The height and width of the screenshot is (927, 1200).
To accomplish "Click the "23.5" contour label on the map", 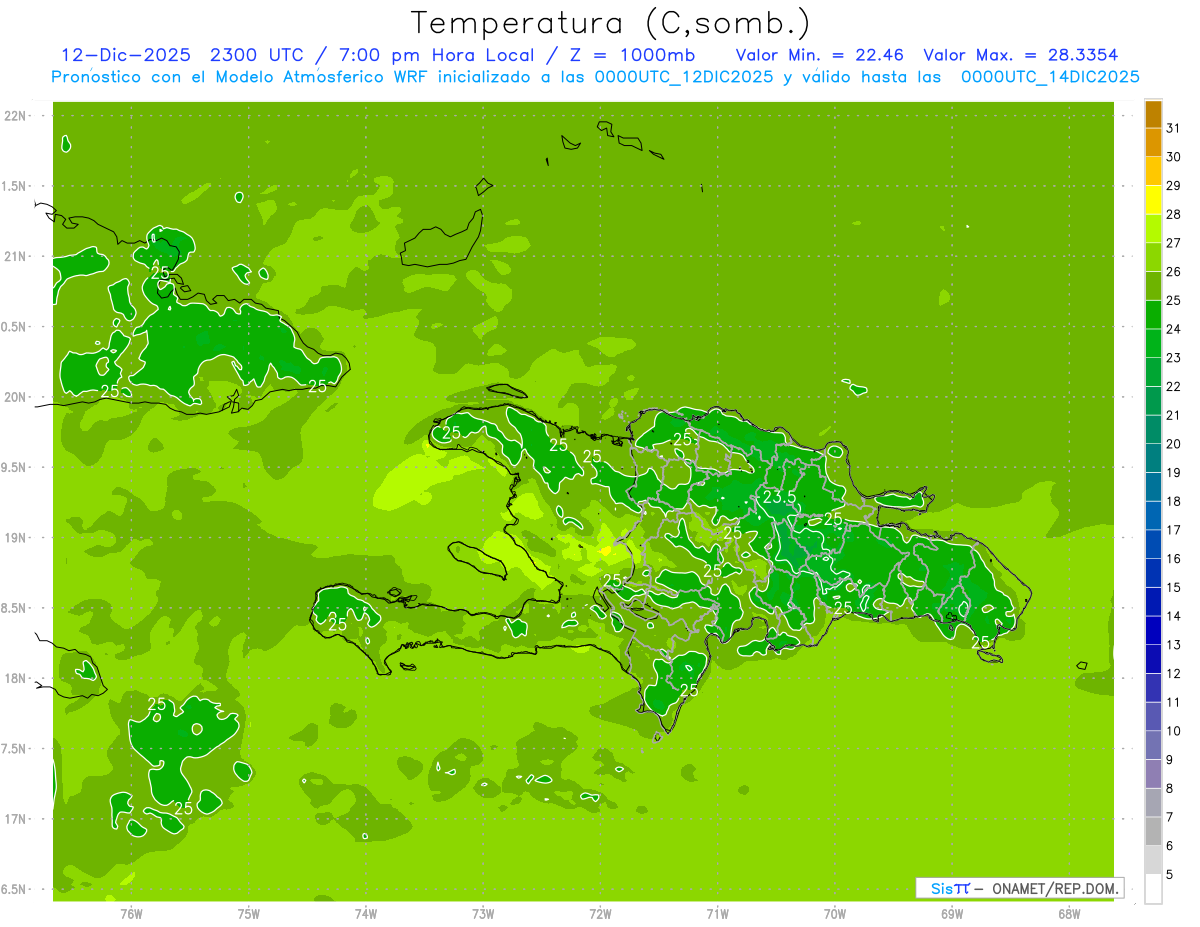I will 779,497.
